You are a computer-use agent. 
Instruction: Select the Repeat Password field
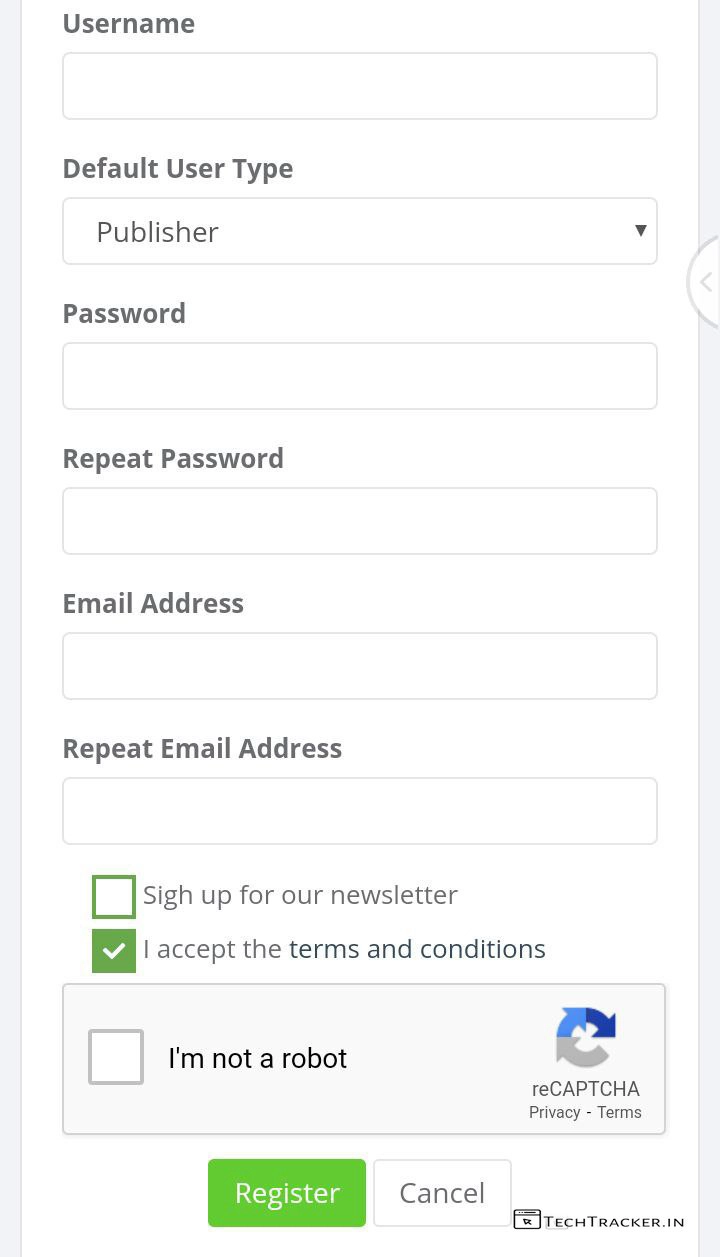(x=360, y=521)
